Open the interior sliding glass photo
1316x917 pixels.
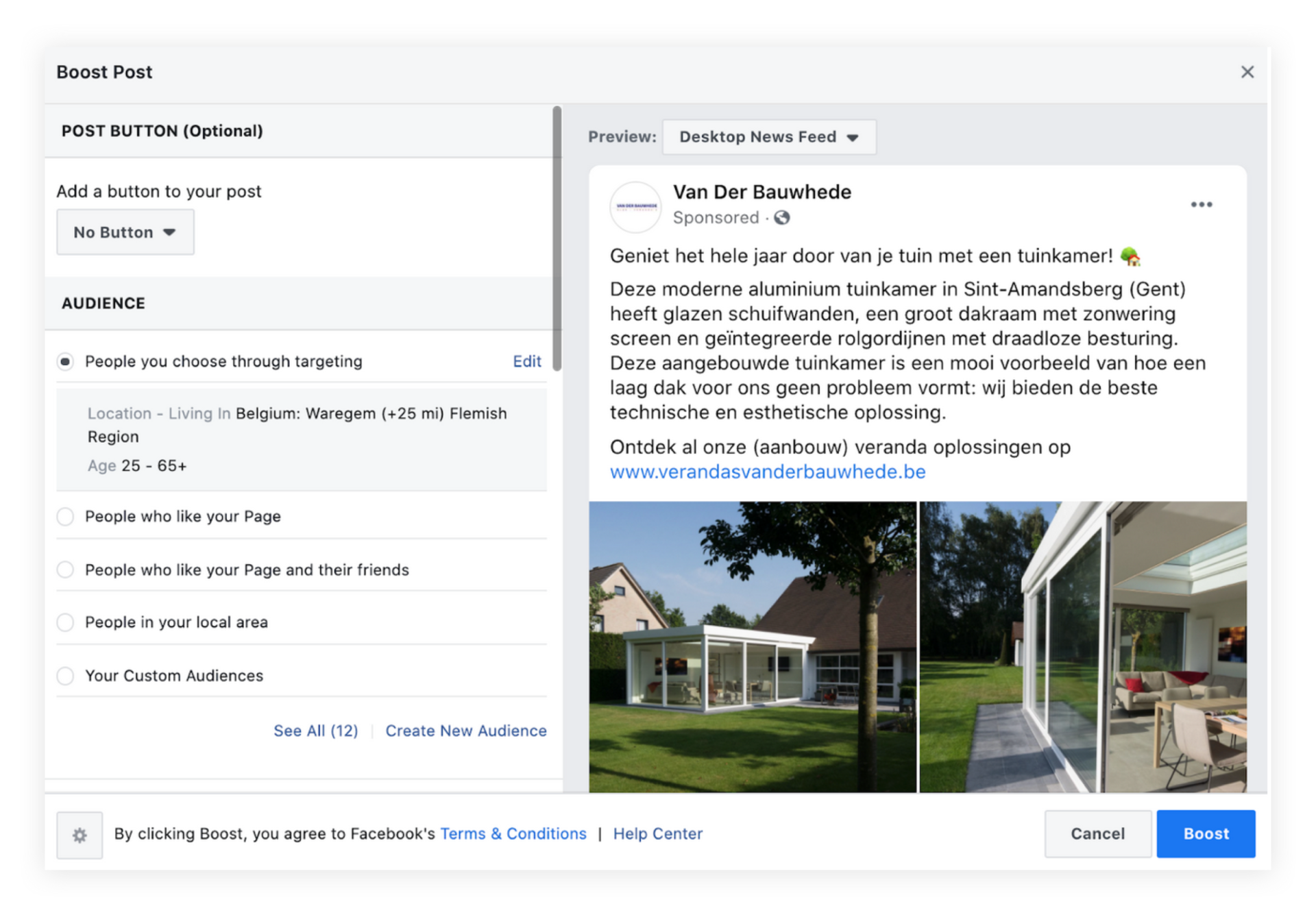1082,647
